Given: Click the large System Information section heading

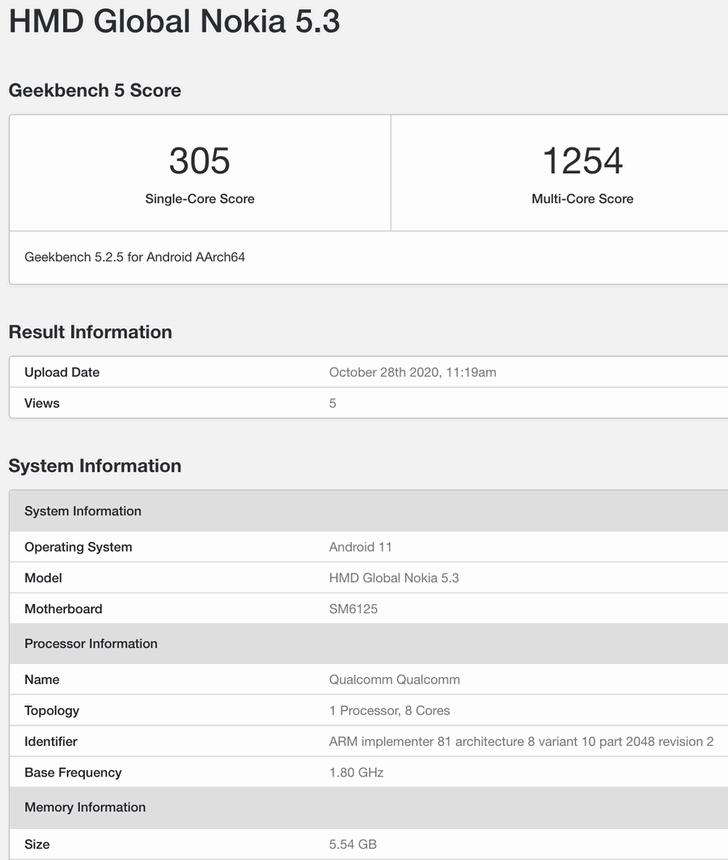Looking at the screenshot, I should point(95,466).
